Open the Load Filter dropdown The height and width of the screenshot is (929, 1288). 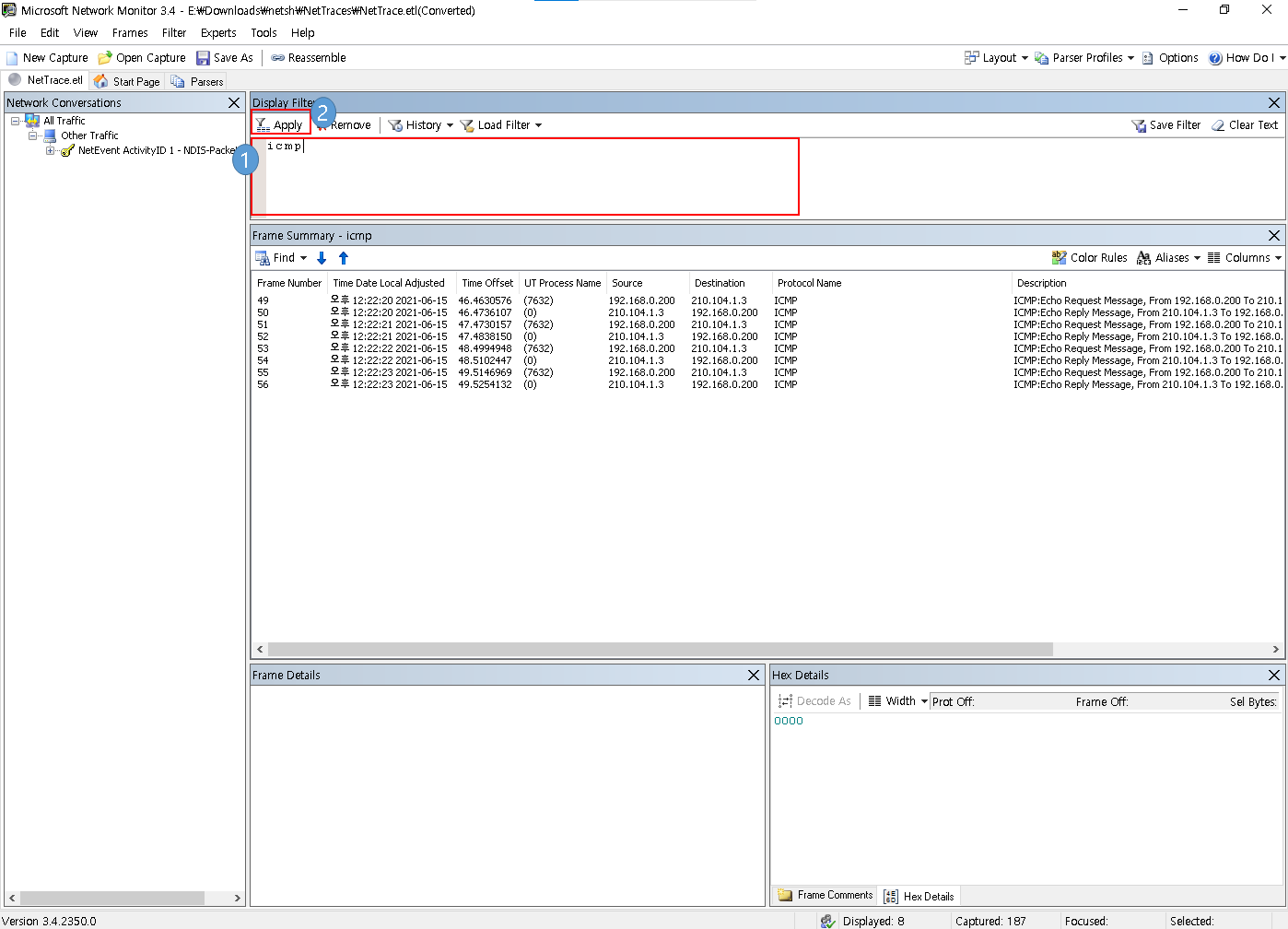[501, 125]
